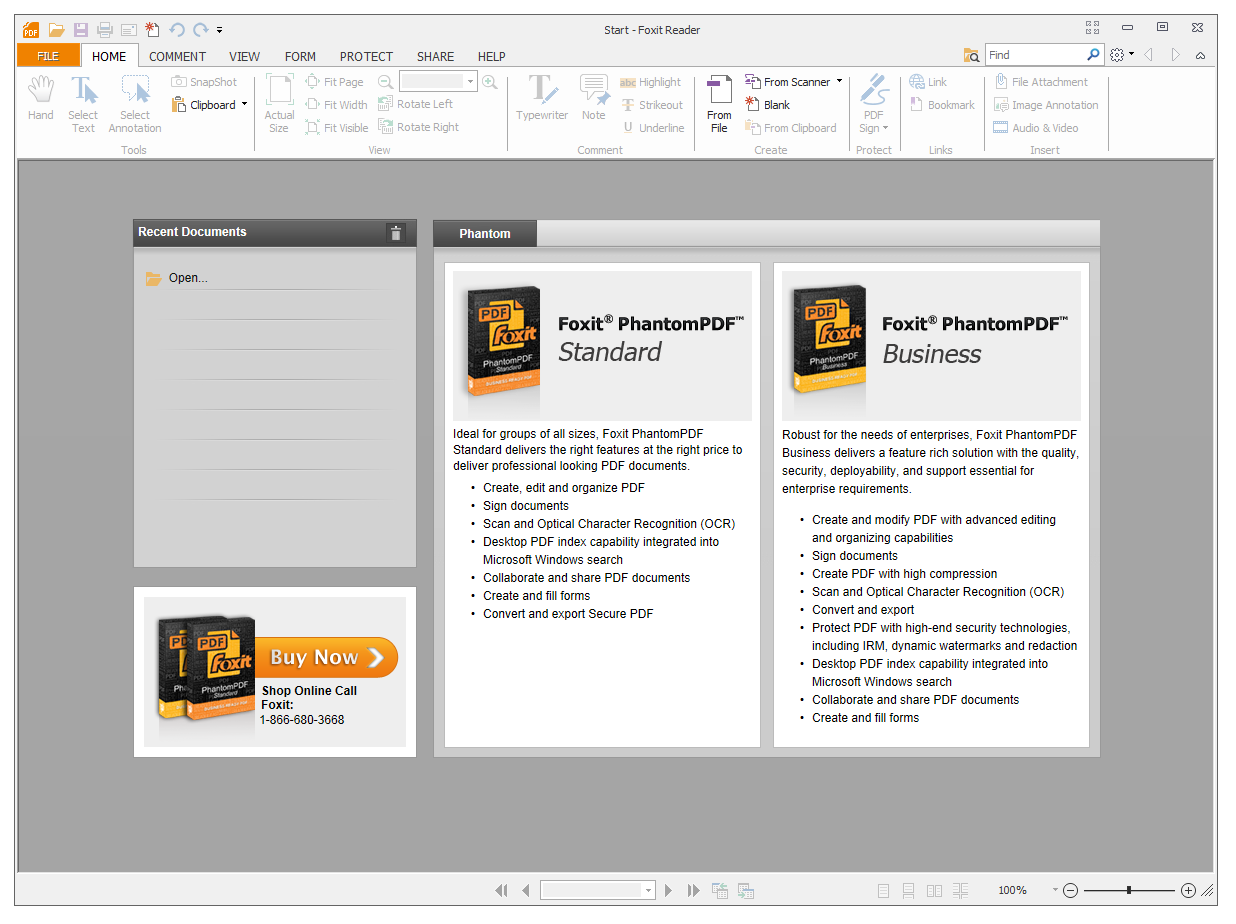Screen dimensions: 1236x924
Task: Insert an Image Annotation
Action: (1046, 105)
